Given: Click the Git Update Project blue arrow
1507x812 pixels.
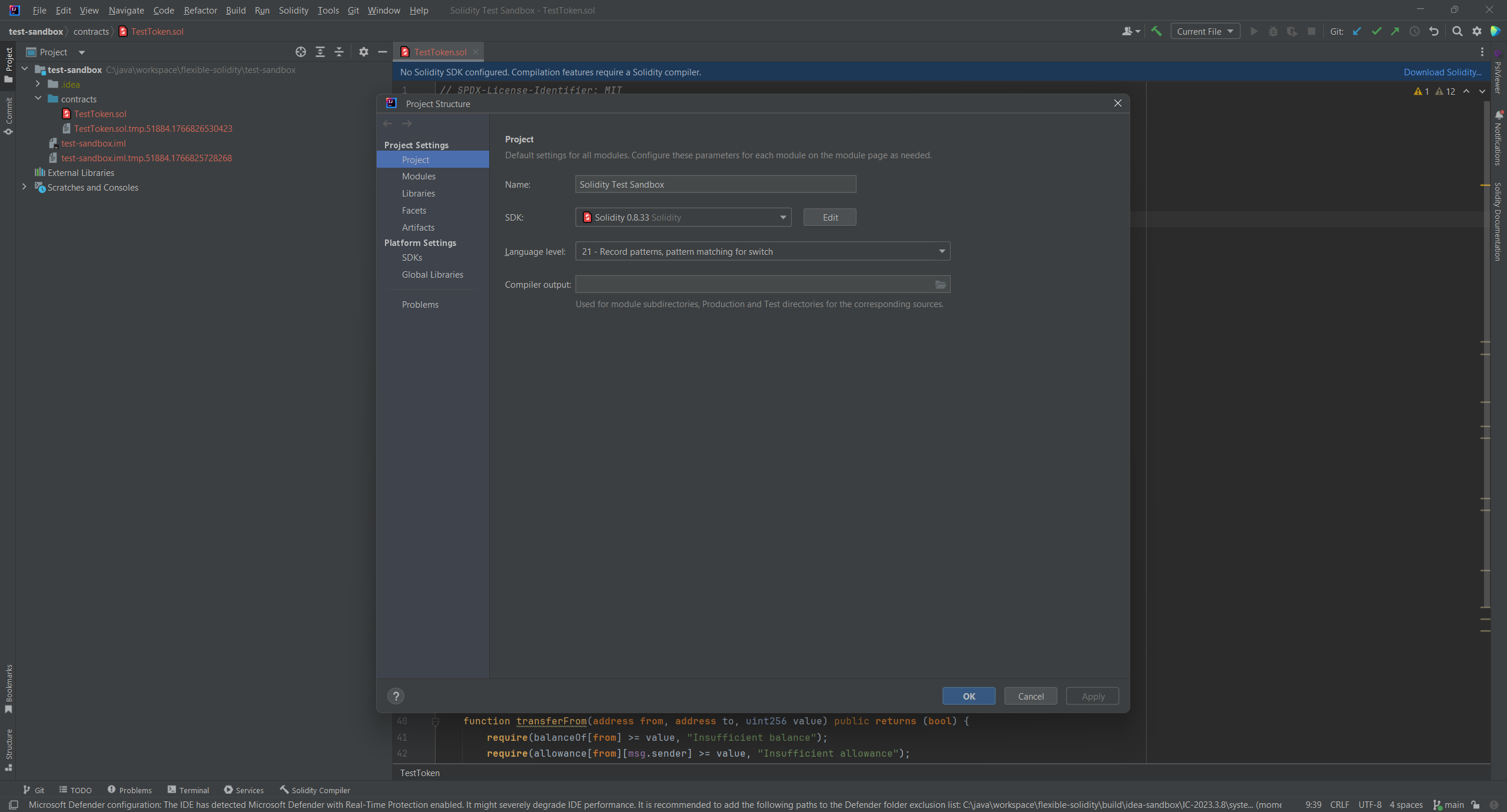Looking at the screenshot, I should point(1357,31).
